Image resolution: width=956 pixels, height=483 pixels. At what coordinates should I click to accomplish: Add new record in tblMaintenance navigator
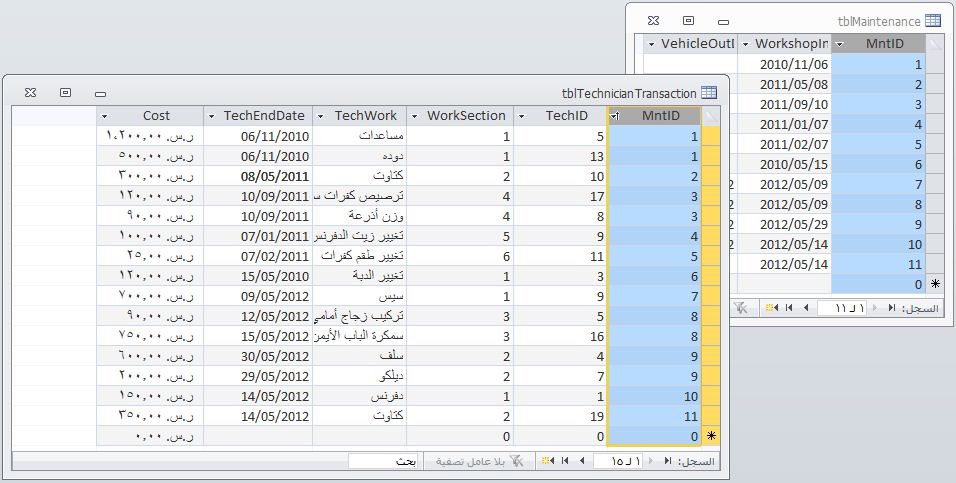(x=772, y=309)
